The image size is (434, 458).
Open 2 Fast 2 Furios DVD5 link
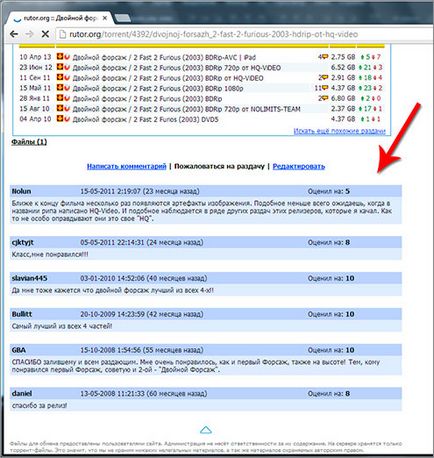pyautogui.click(x=145, y=119)
